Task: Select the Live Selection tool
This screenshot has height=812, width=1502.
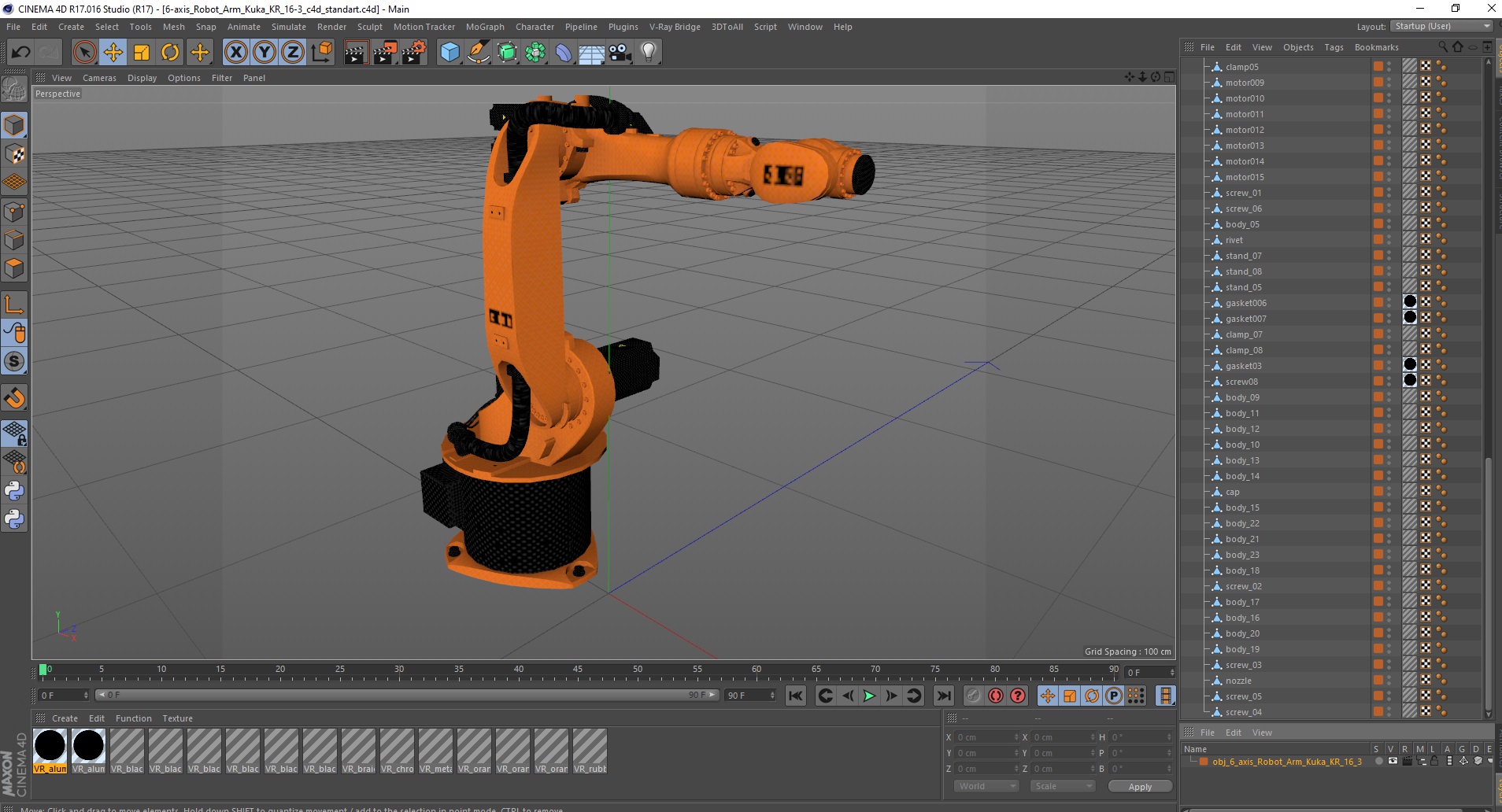Action: pyautogui.click(x=84, y=53)
